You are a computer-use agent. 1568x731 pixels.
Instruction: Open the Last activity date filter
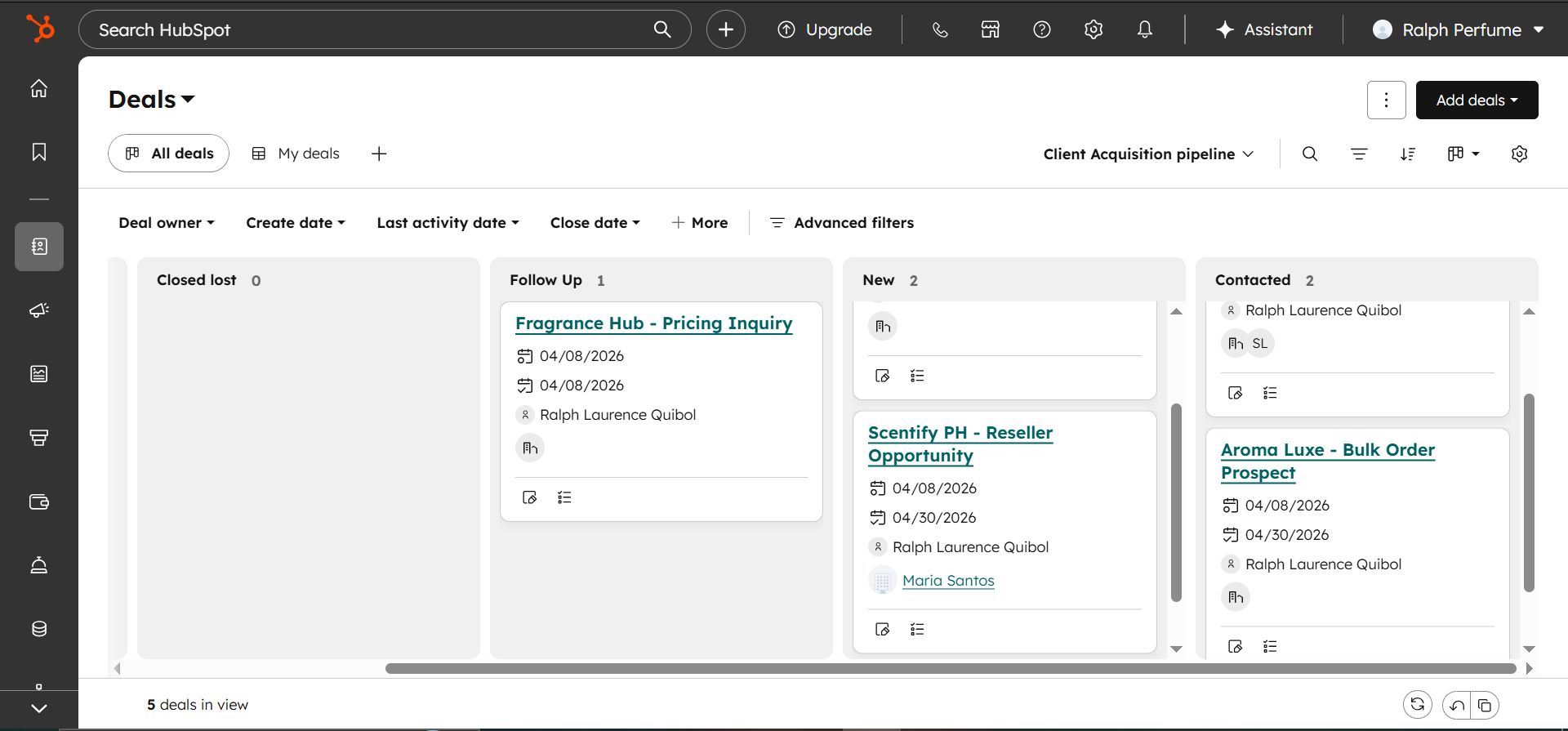point(448,223)
